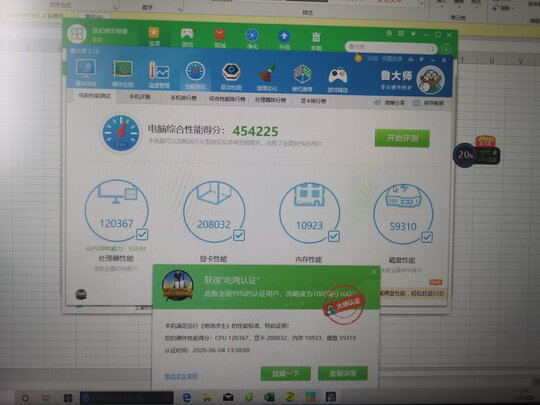Viewport: 540px width, 405px height.
Task: Switch to 手机评测 tab
Action: [x=140, y=97]
